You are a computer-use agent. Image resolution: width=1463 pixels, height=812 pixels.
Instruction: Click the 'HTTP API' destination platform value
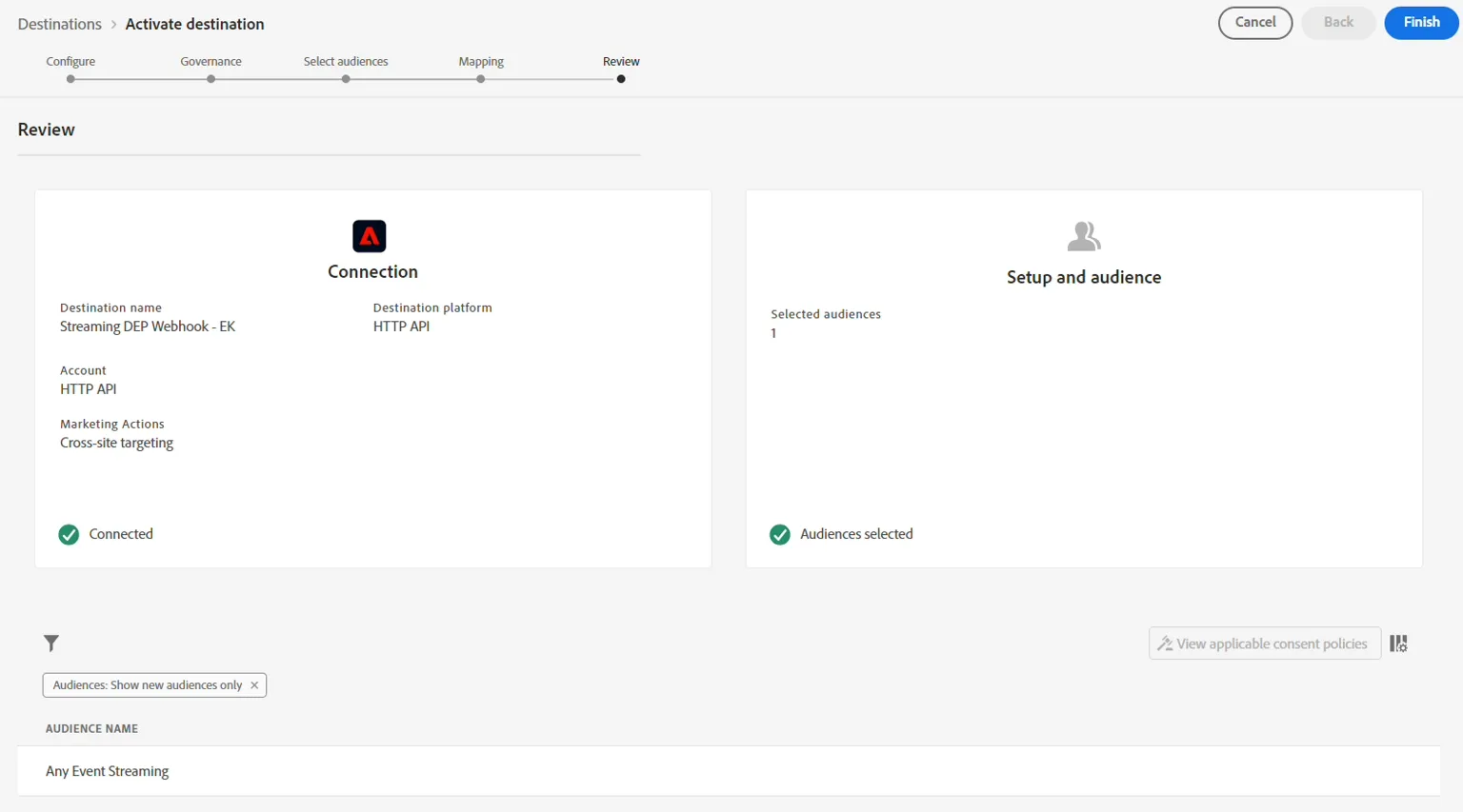pos(402,327)
